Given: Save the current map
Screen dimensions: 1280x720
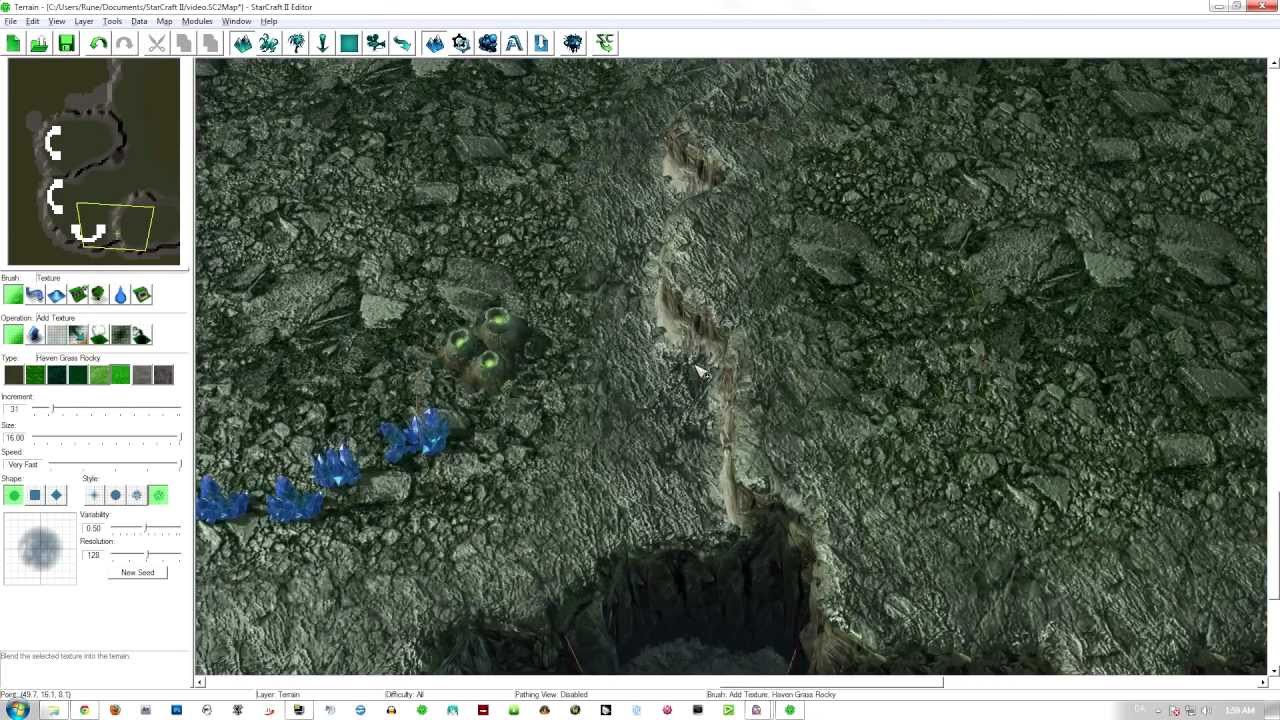Looking at the screenshot, I should (66, 43).
